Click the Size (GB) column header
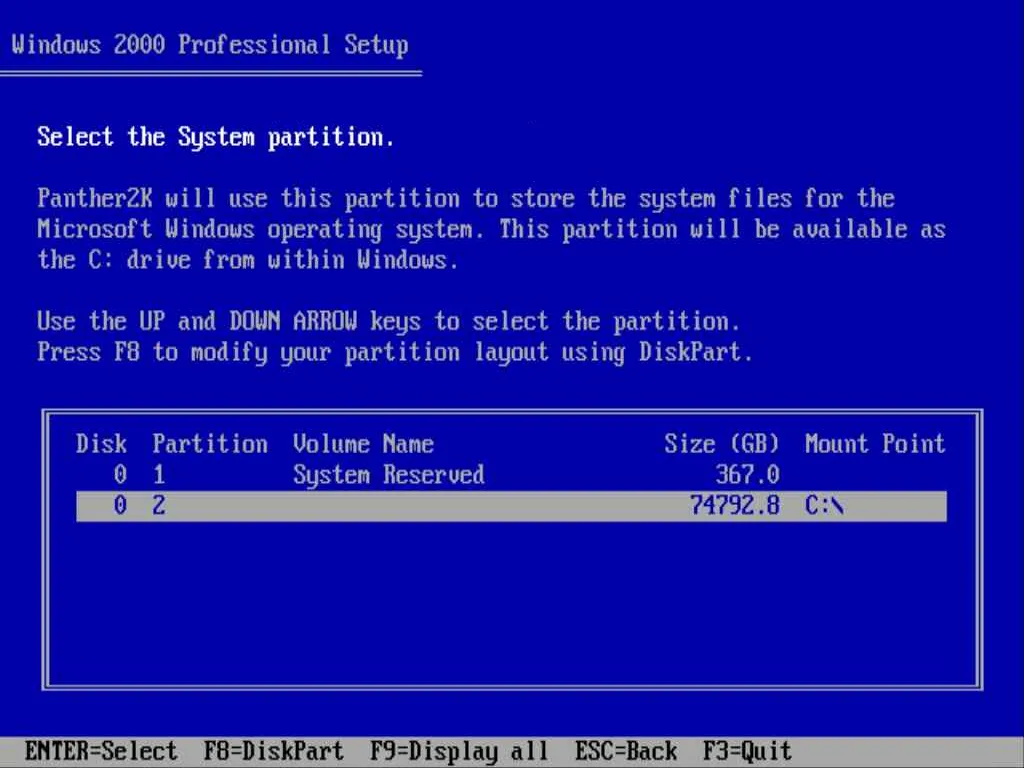 (722, 444)
